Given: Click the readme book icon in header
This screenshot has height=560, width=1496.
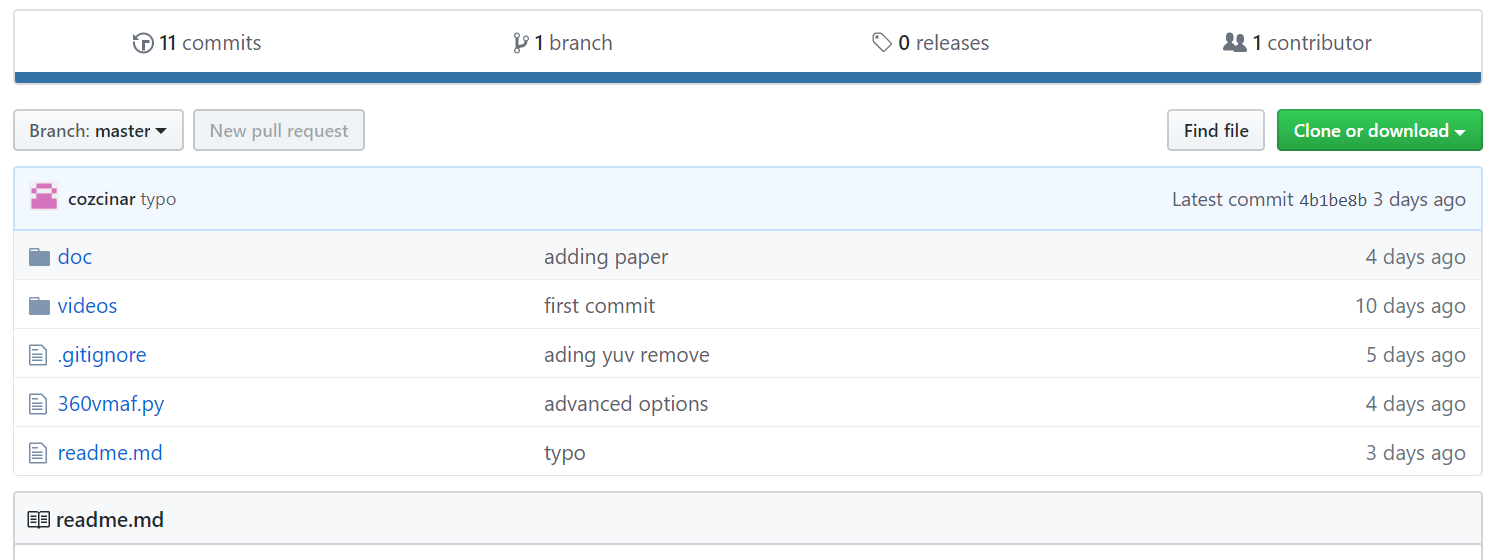Looking at the screenshot, I should tap(38, 520).
